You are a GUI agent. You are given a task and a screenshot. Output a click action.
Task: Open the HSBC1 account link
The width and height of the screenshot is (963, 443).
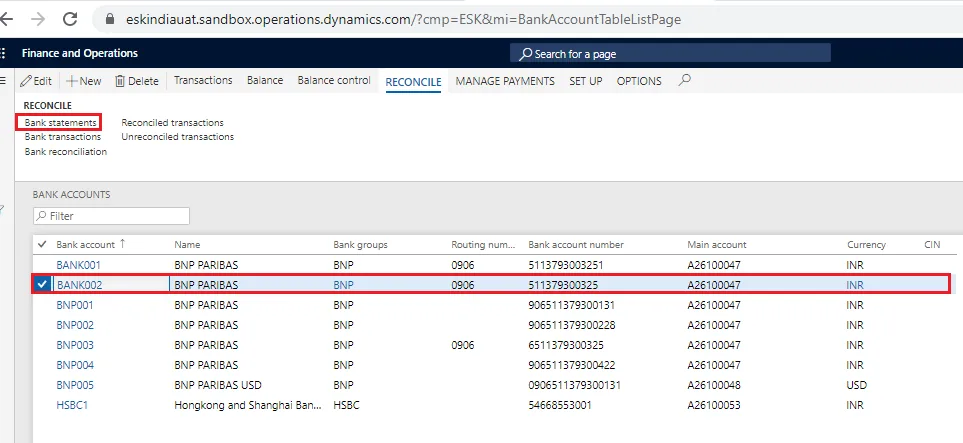click(x=72, y=405)
